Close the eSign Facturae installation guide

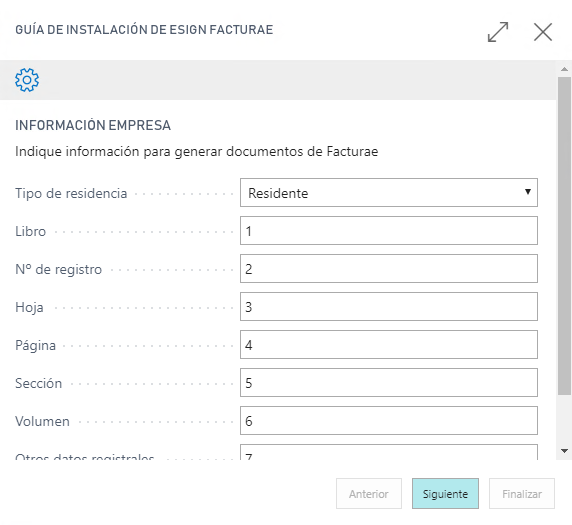pyautogui.click(x=543, y=32)
